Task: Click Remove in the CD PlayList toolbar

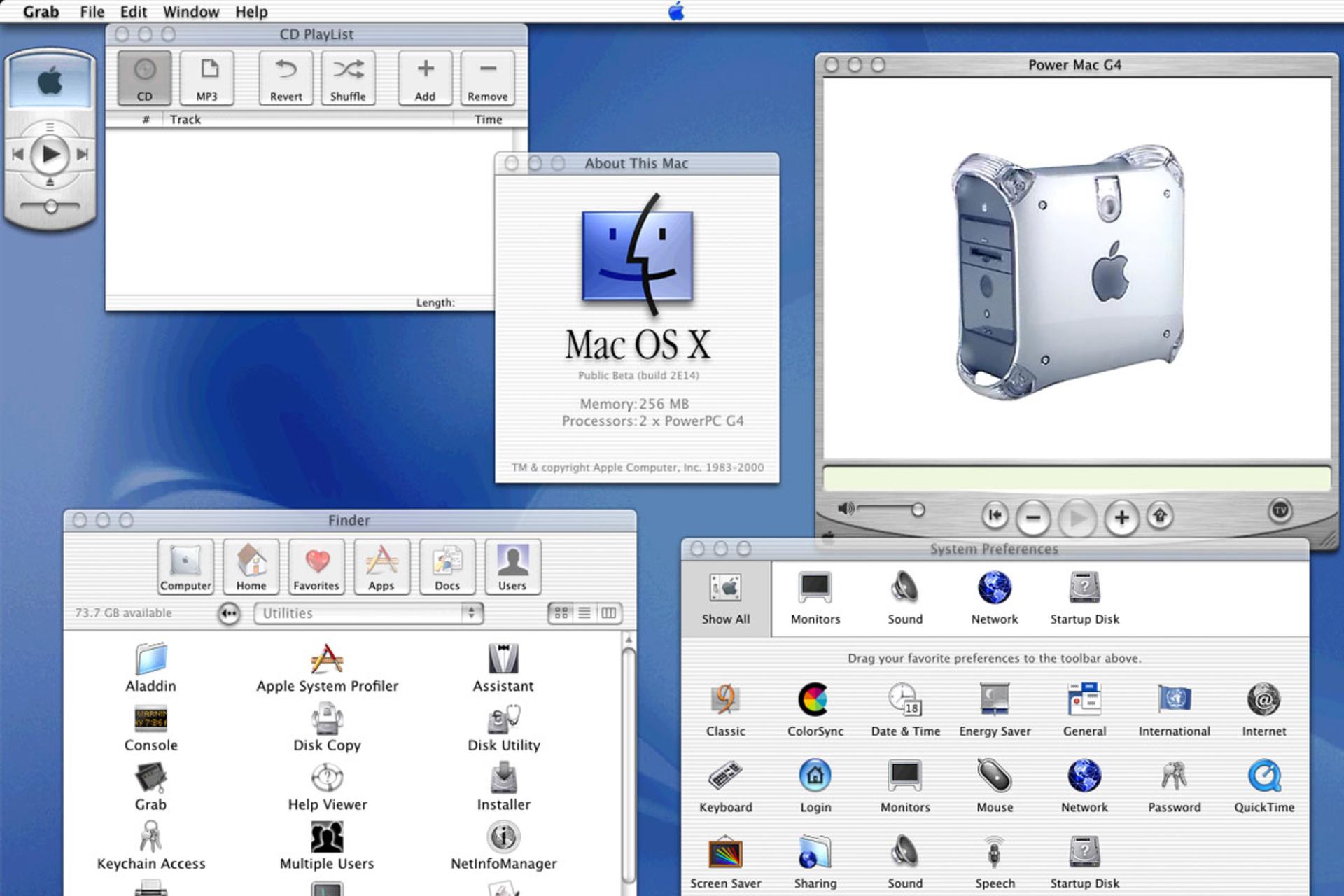Action: pyautogui.click(x=487, y=78)
